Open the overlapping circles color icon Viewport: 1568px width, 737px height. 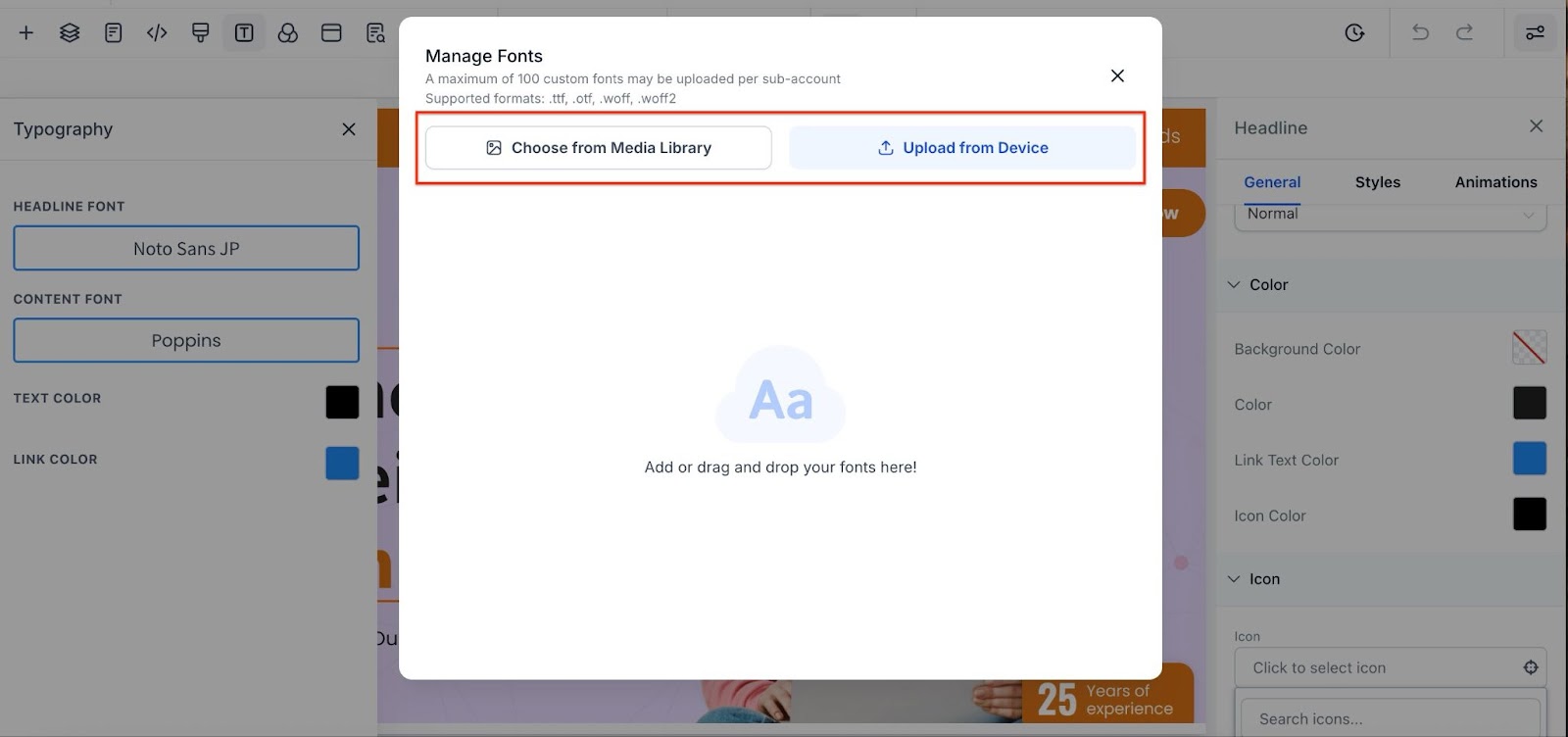(288, 33)
